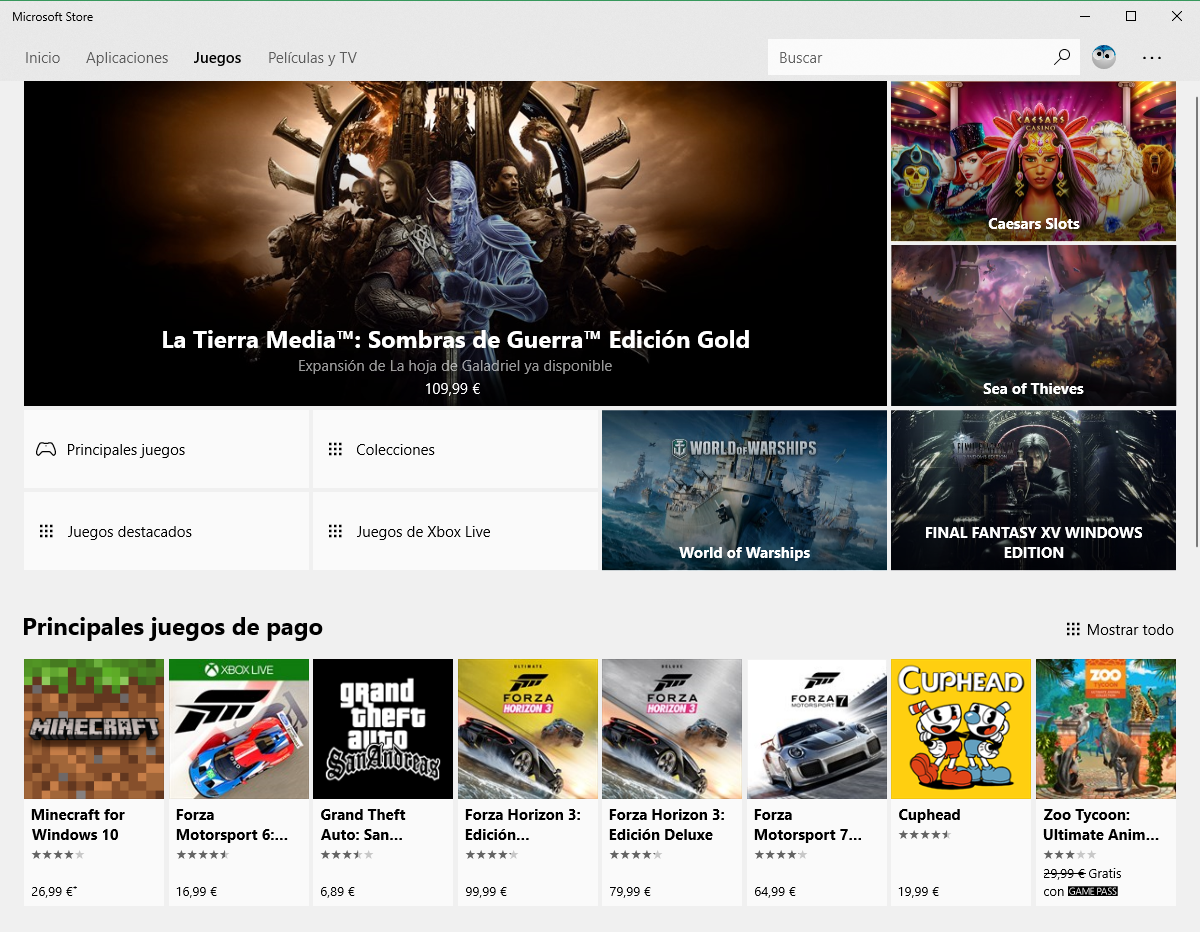Screen dimensions: 1200x932
Task: Switch to the Aplicaciones tab
Action: click(127, 58)
